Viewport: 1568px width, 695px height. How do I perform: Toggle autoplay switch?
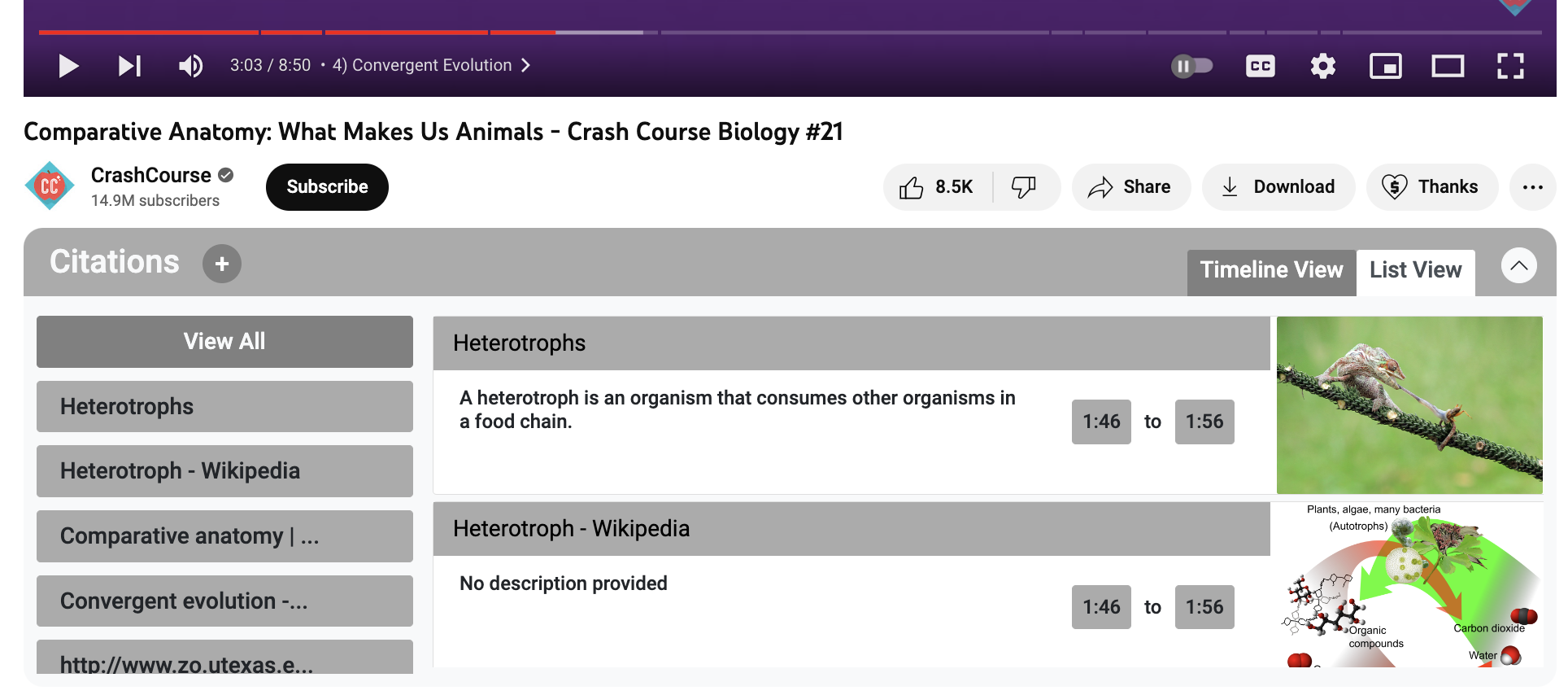[1191, 66]
